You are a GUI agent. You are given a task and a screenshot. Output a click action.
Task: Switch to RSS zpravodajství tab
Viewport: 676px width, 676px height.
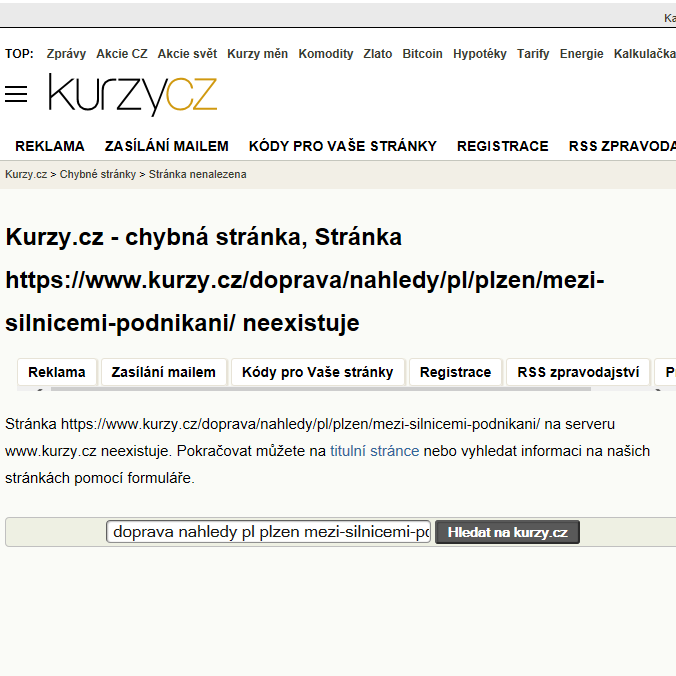[x=578, y=372]
